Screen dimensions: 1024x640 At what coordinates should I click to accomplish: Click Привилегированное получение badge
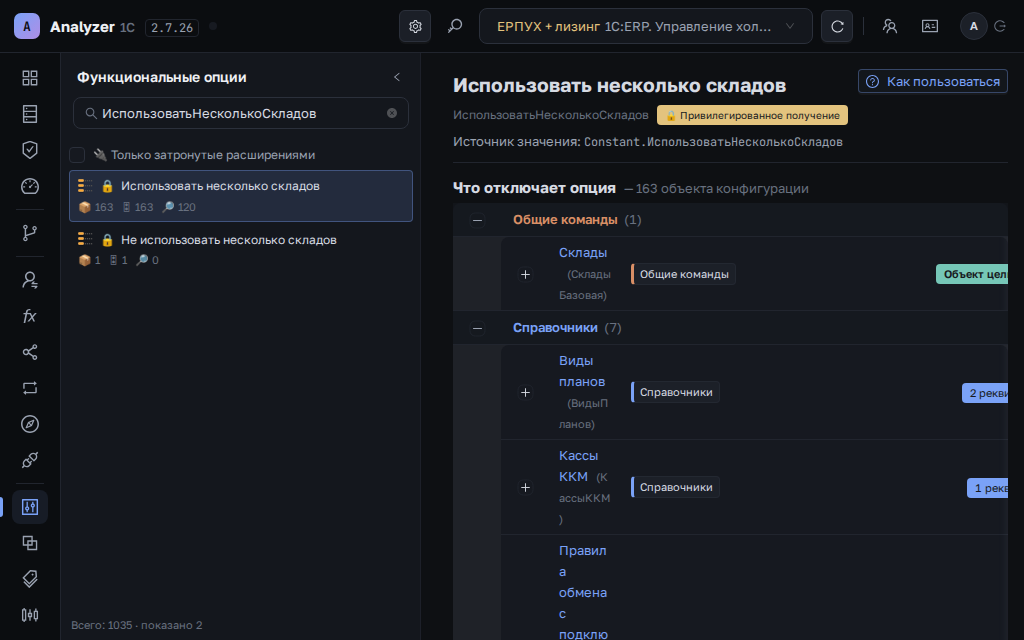tap(752, 115)
